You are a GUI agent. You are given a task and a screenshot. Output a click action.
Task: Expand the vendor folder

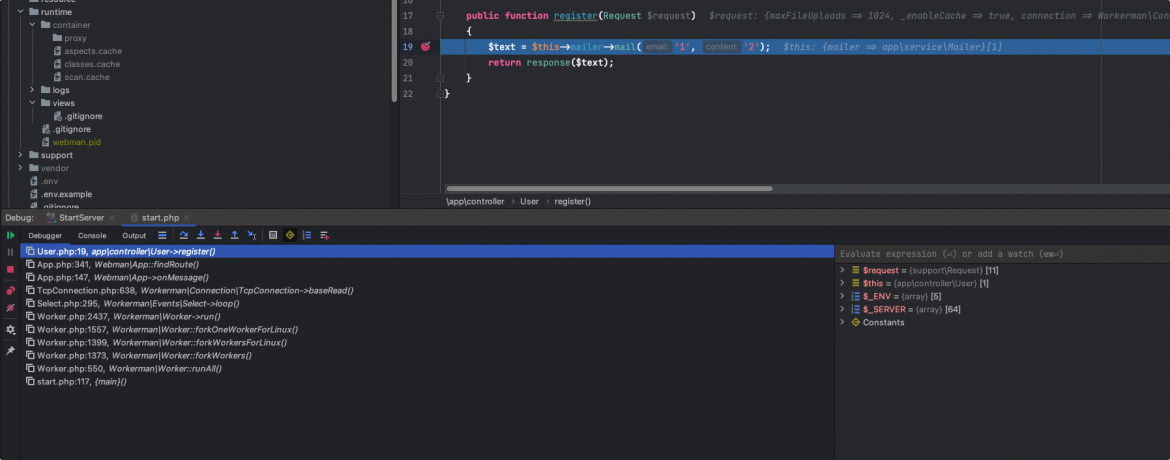pyautogui.click(x=20, y=168)
